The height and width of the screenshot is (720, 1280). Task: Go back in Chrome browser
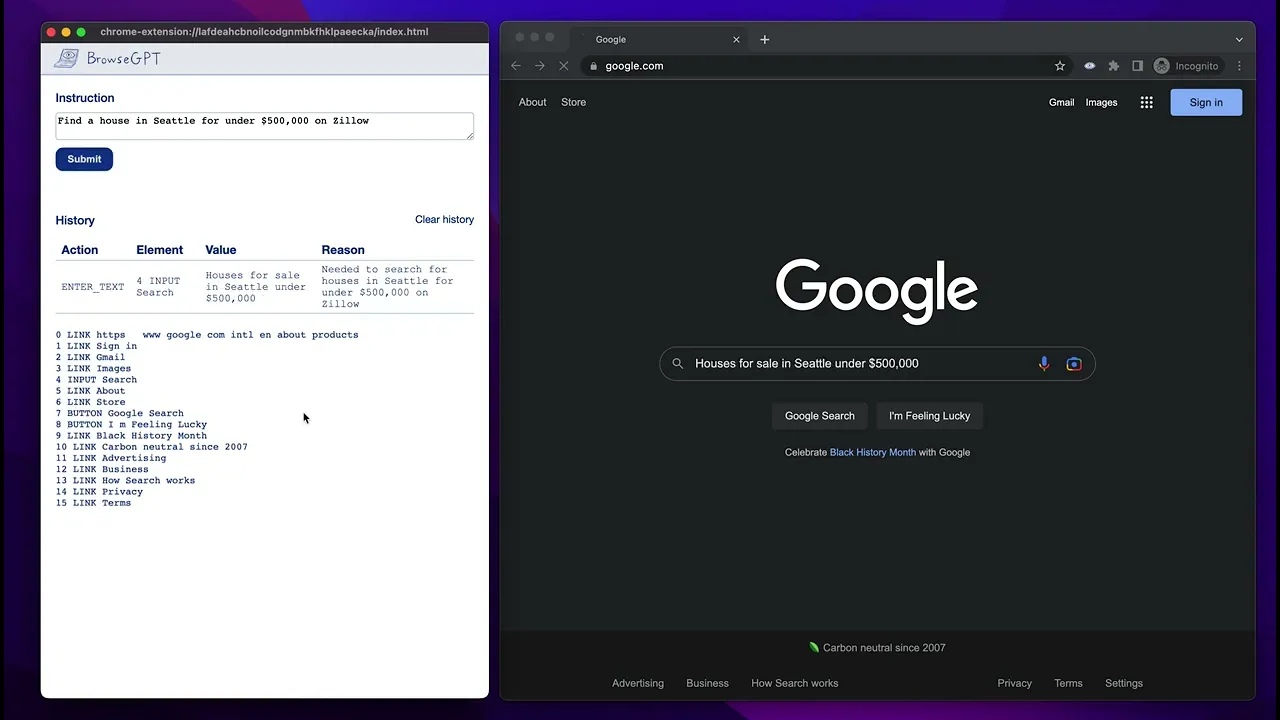[516, 66]
